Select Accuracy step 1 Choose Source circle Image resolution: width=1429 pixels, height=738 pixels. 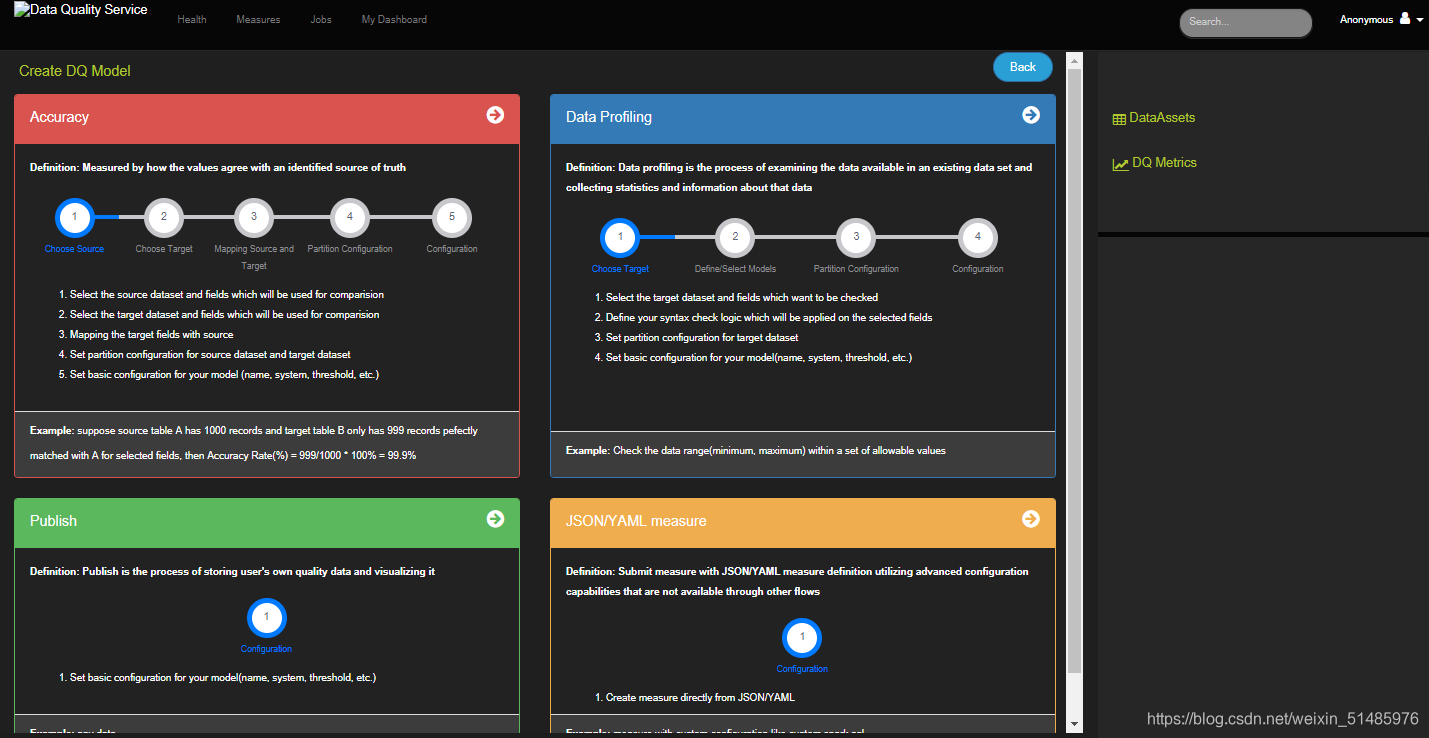(75, 216)
